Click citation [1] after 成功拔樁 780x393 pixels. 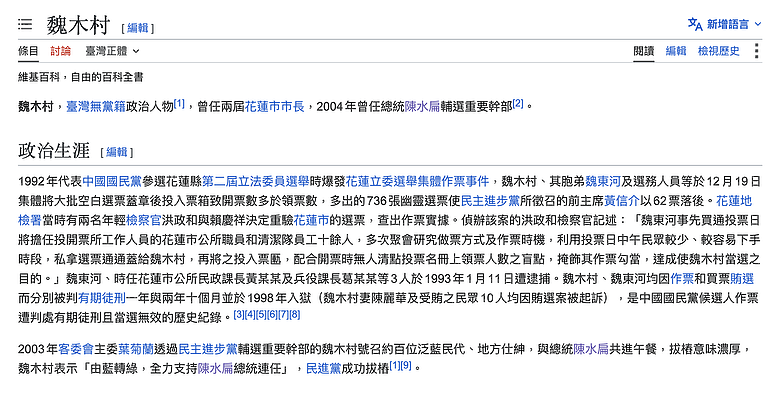[395, 366]
